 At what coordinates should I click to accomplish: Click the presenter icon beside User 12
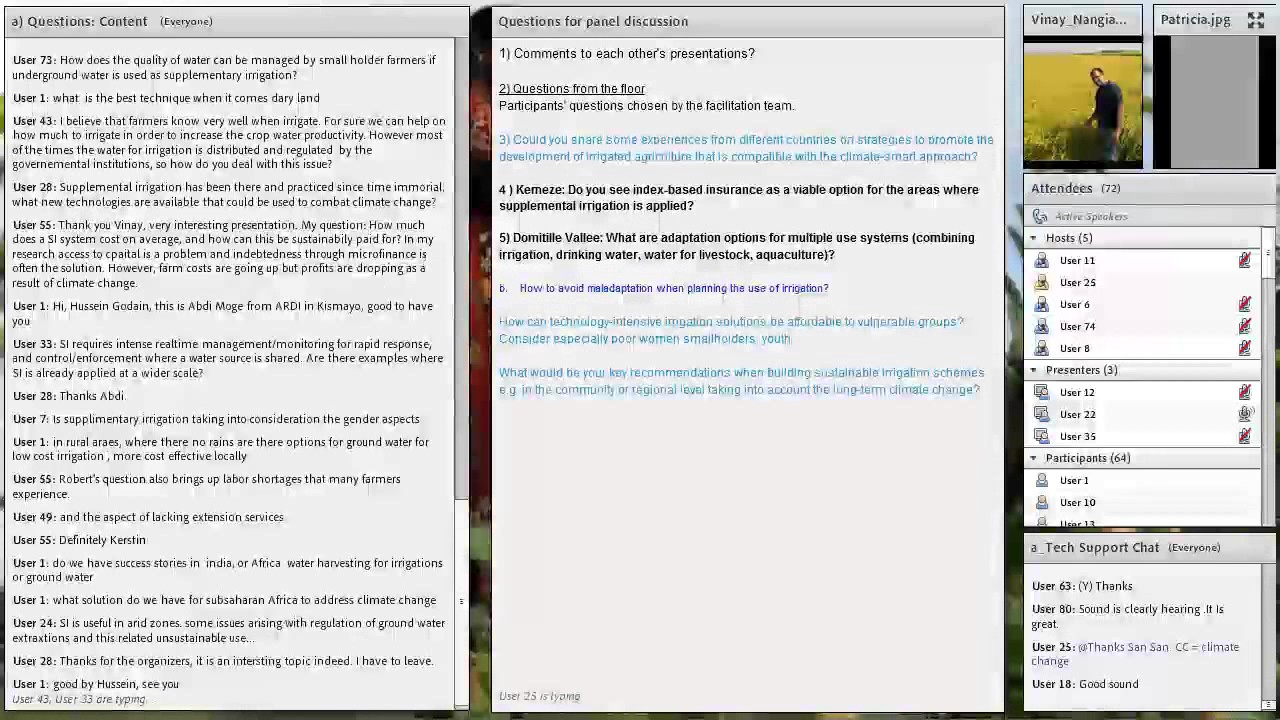click(x=1042, y=393)
